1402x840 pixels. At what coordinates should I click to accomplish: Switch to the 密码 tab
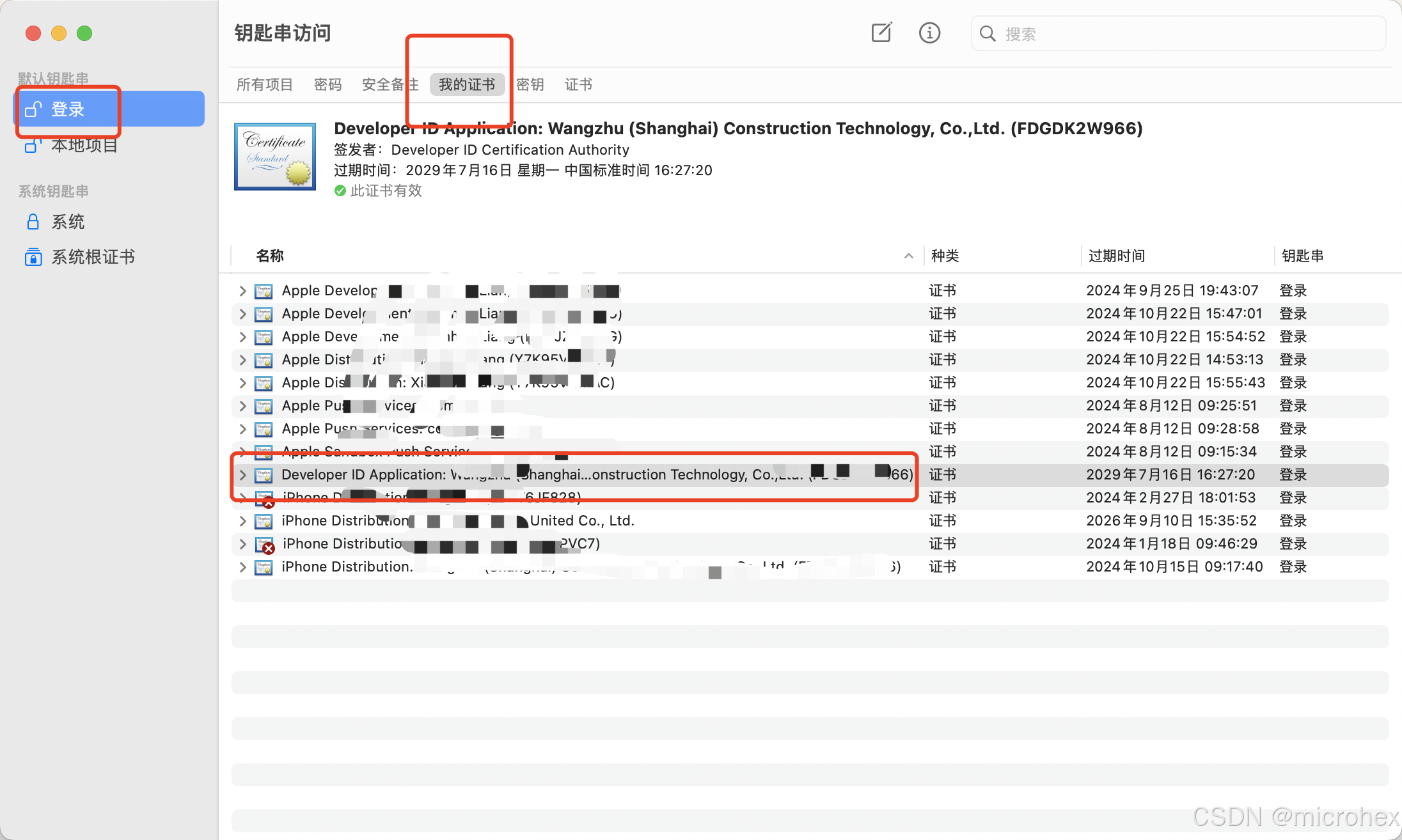tap(327, 84)
